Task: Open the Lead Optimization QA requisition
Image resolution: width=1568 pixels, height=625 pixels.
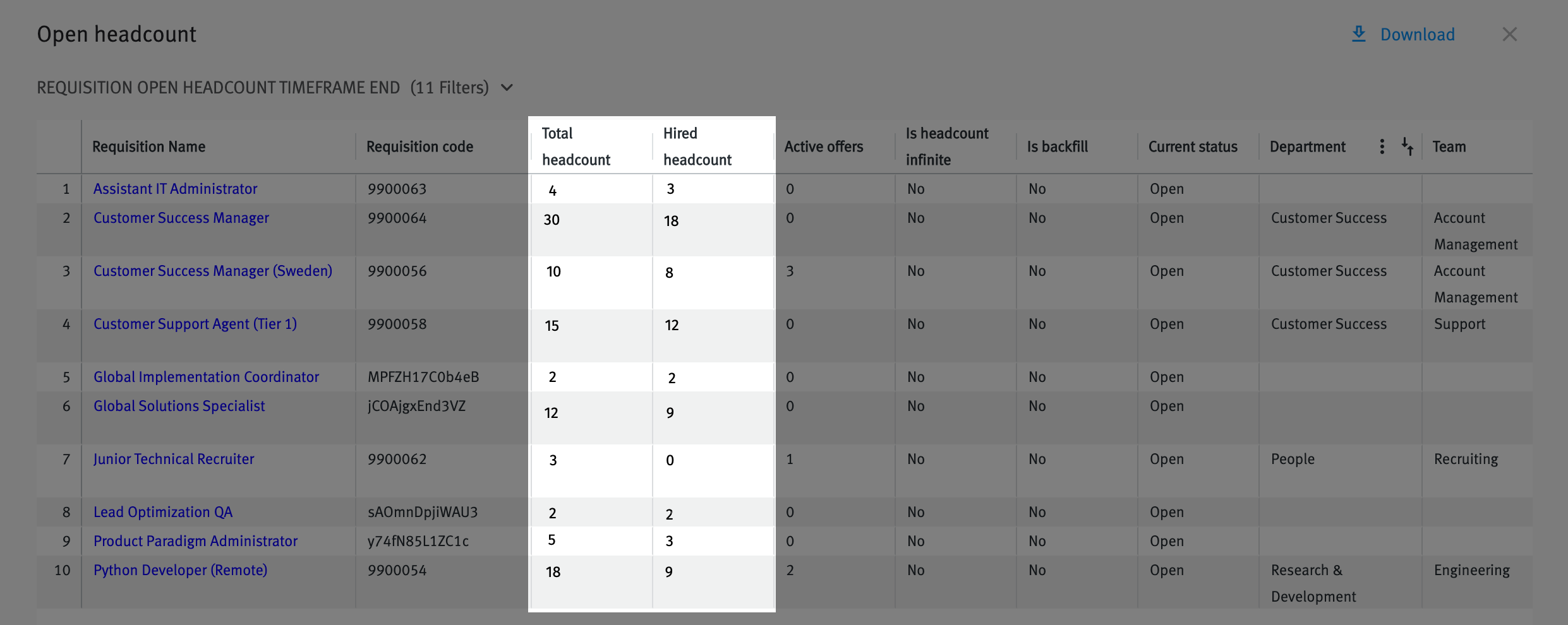Action: [162, 511]
